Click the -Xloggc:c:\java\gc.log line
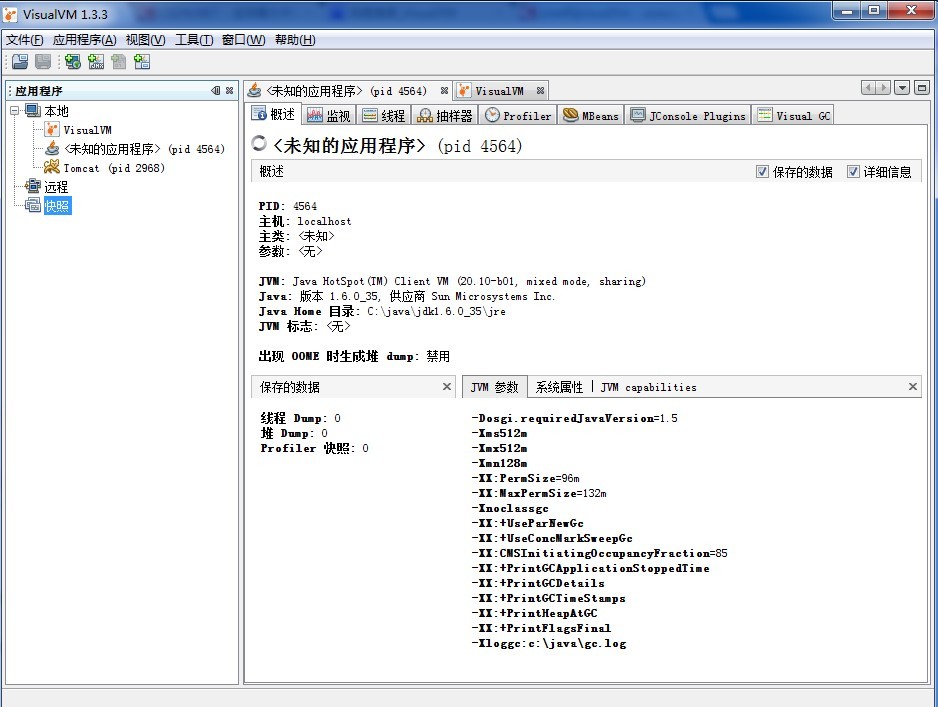938x707 pixels. click(x=549, y=644)
